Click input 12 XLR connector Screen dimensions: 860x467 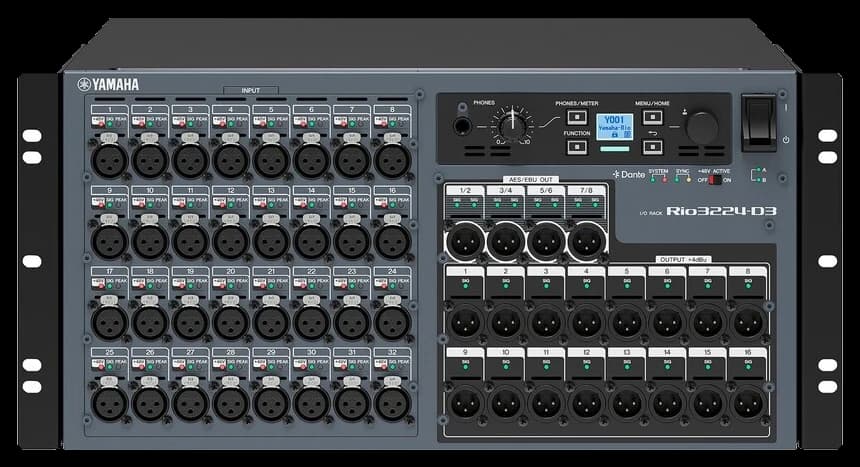tap(231, 241)
